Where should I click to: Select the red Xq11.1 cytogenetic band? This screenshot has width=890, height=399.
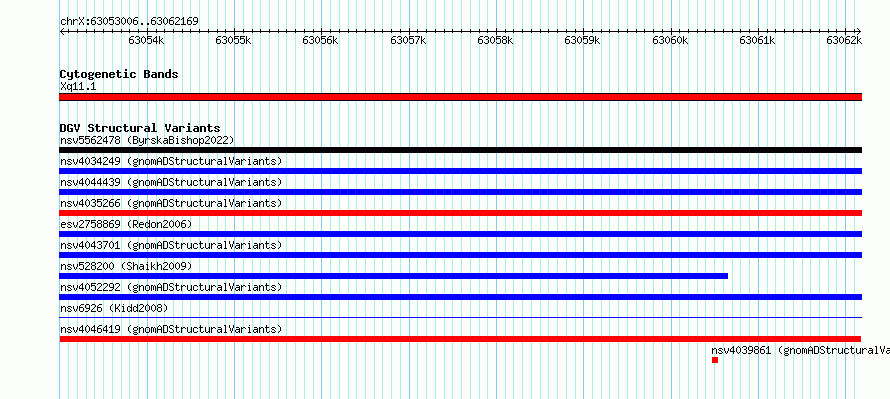click(x=460, y=97)
